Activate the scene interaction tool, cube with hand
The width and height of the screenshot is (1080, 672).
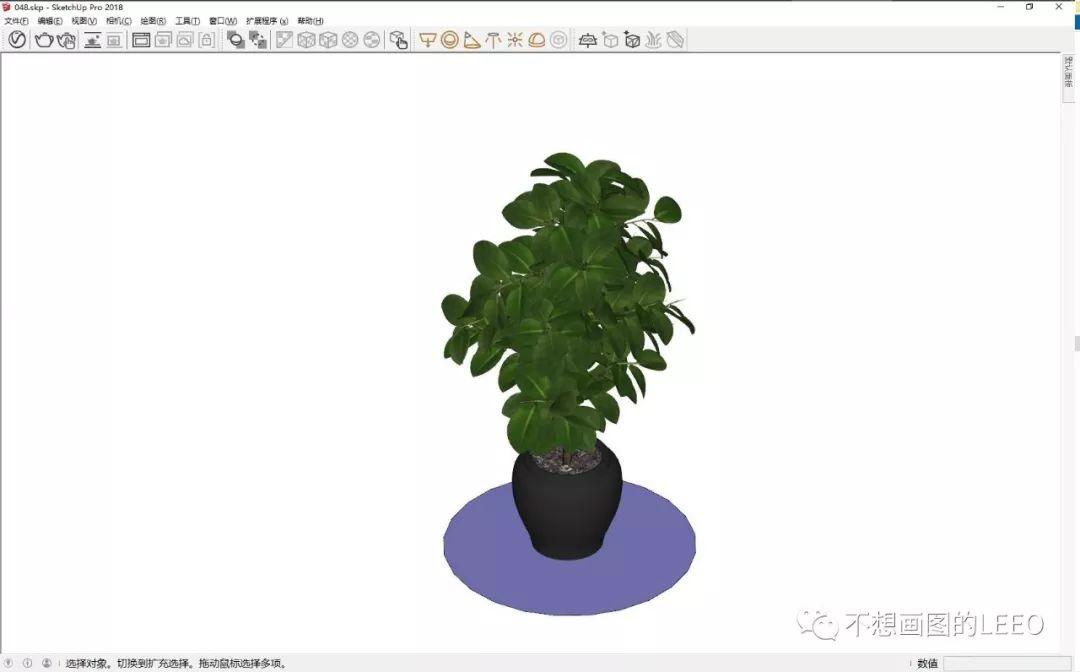click(x=399, y=40)
